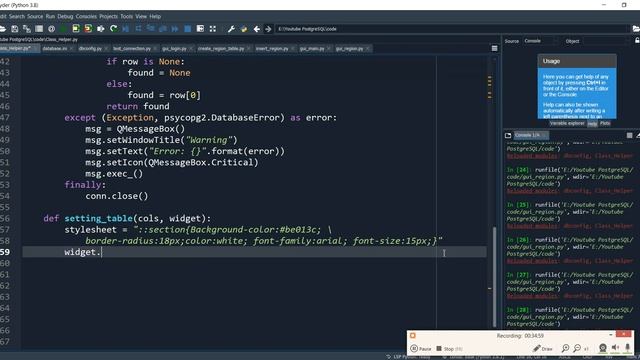Stop the screen recording

click(449, 349)
